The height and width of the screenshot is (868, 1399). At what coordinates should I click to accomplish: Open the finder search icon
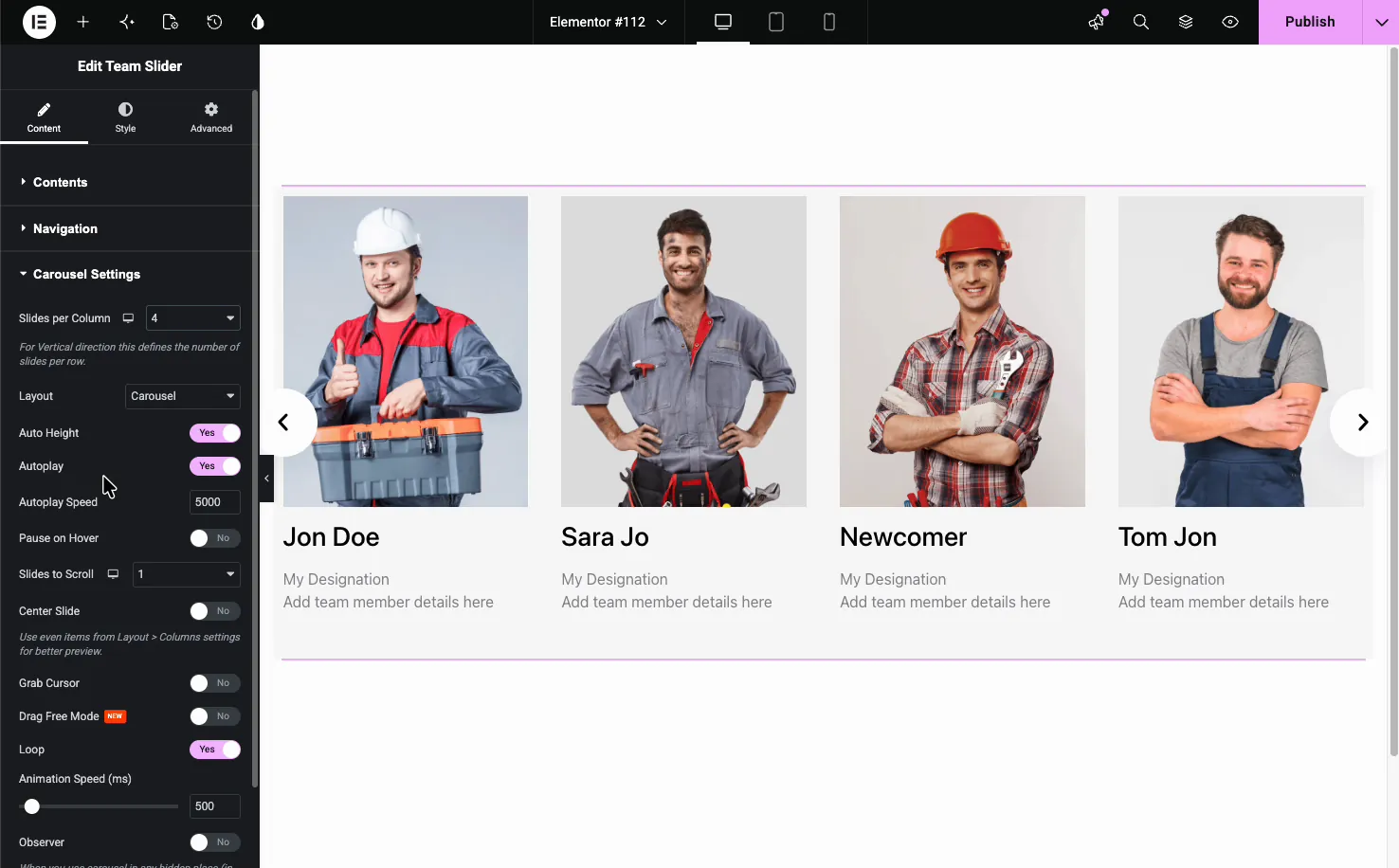click(1141, 22)
